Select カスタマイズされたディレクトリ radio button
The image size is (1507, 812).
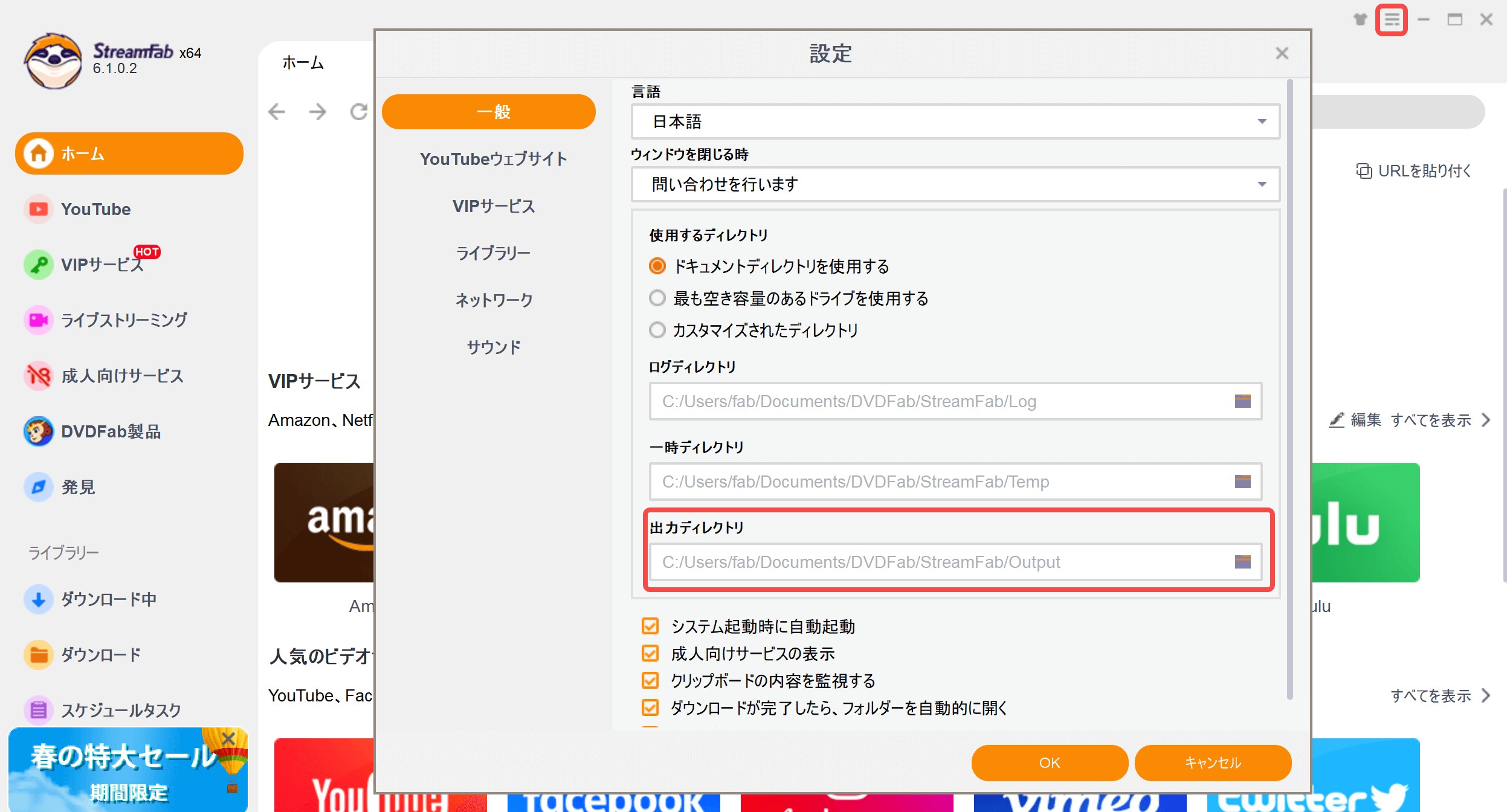coord(657,330)
